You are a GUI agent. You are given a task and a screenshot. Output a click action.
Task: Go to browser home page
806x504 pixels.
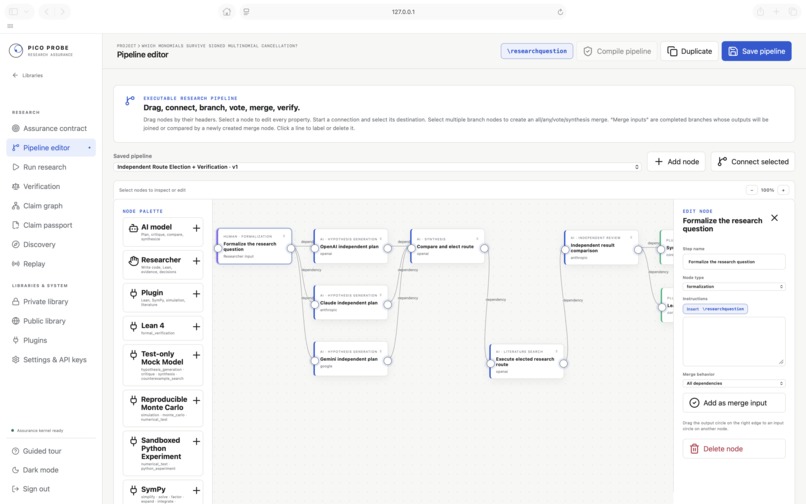click(x=227, y=12)
